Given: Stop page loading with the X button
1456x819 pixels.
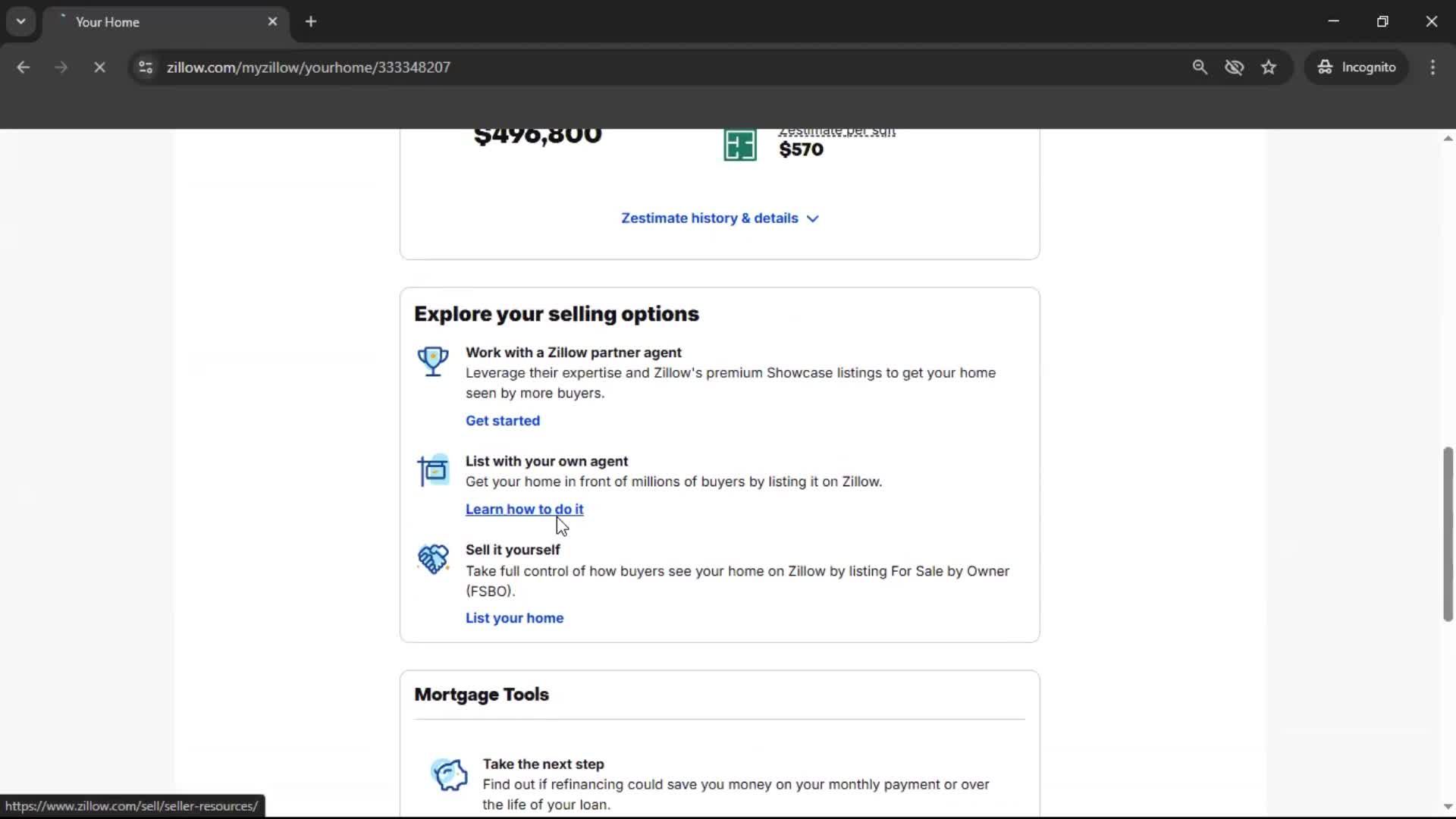Looking at the screenshot, I should pos(99,67).
